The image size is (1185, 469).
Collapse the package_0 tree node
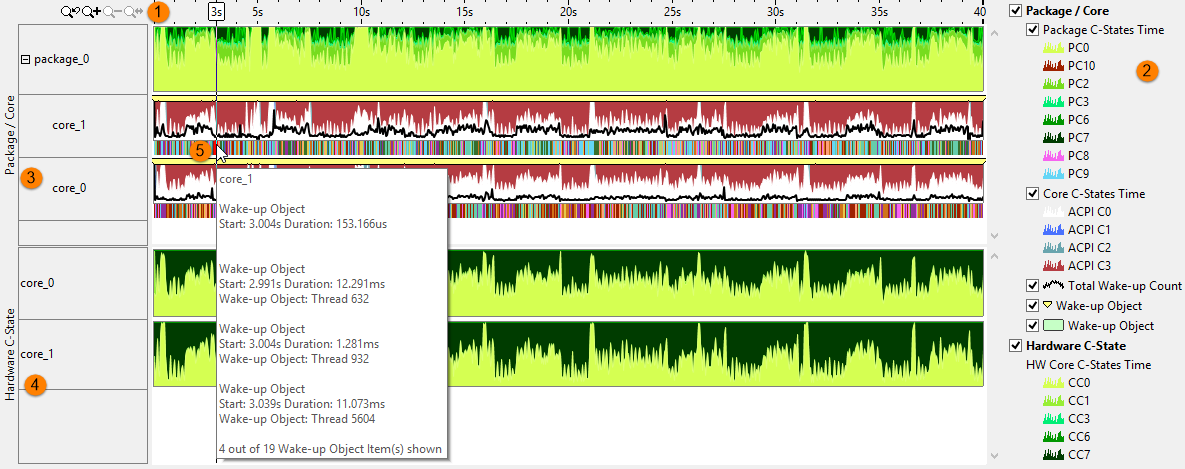(x=26, y=59)
